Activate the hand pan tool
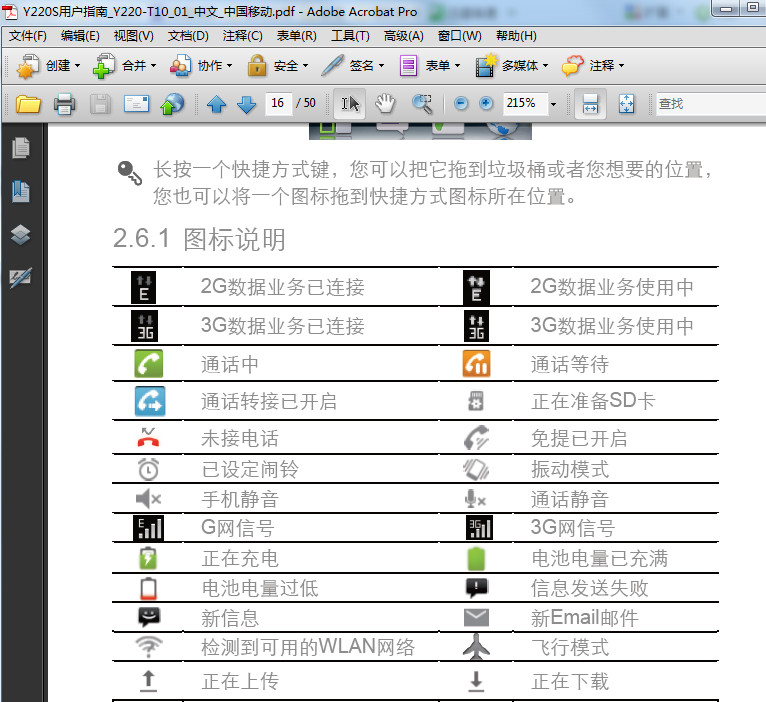The height and width of the screenshot is (702, 766). point(385,104)
